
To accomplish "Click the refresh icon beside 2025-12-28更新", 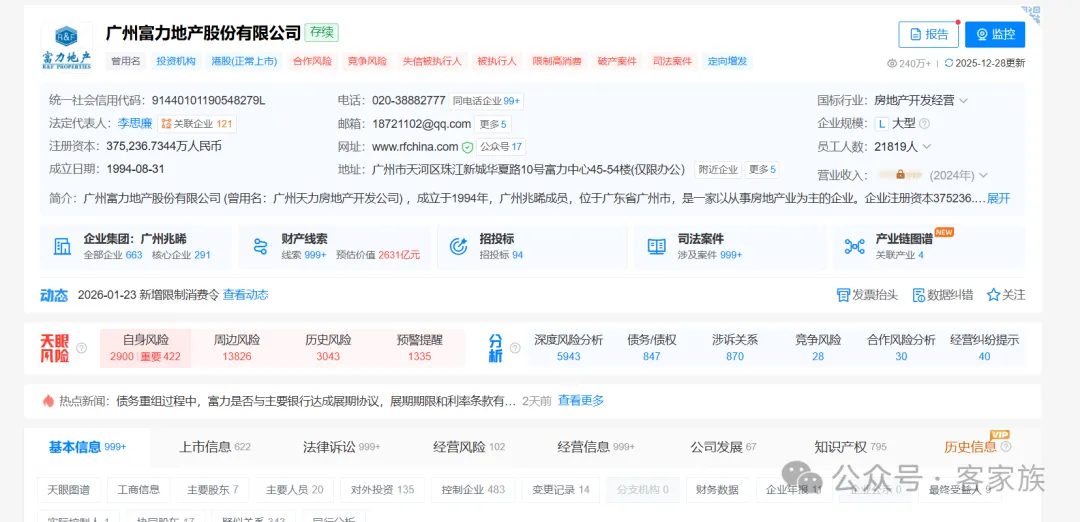I will point(949,63).
